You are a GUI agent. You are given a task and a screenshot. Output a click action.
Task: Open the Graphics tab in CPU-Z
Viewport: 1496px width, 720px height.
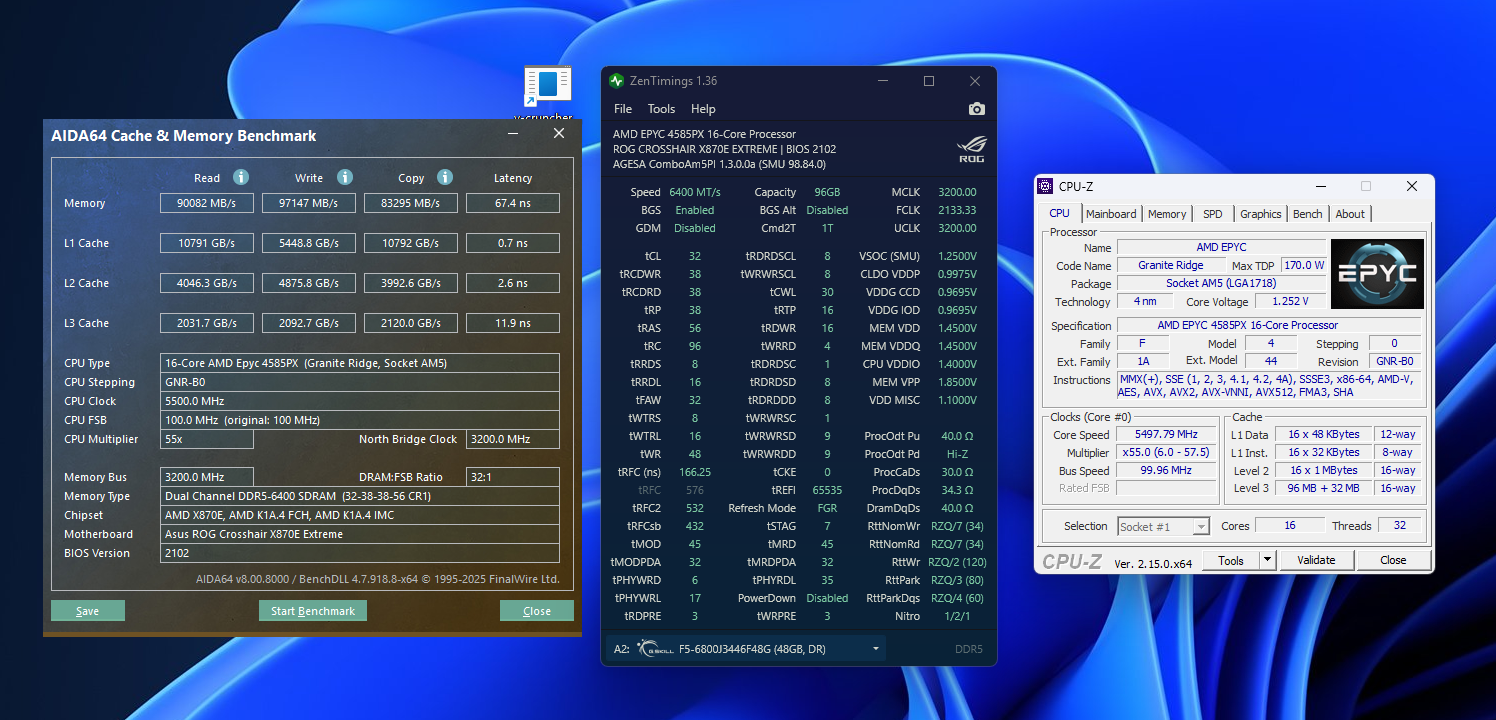(x=1261, y=214)
